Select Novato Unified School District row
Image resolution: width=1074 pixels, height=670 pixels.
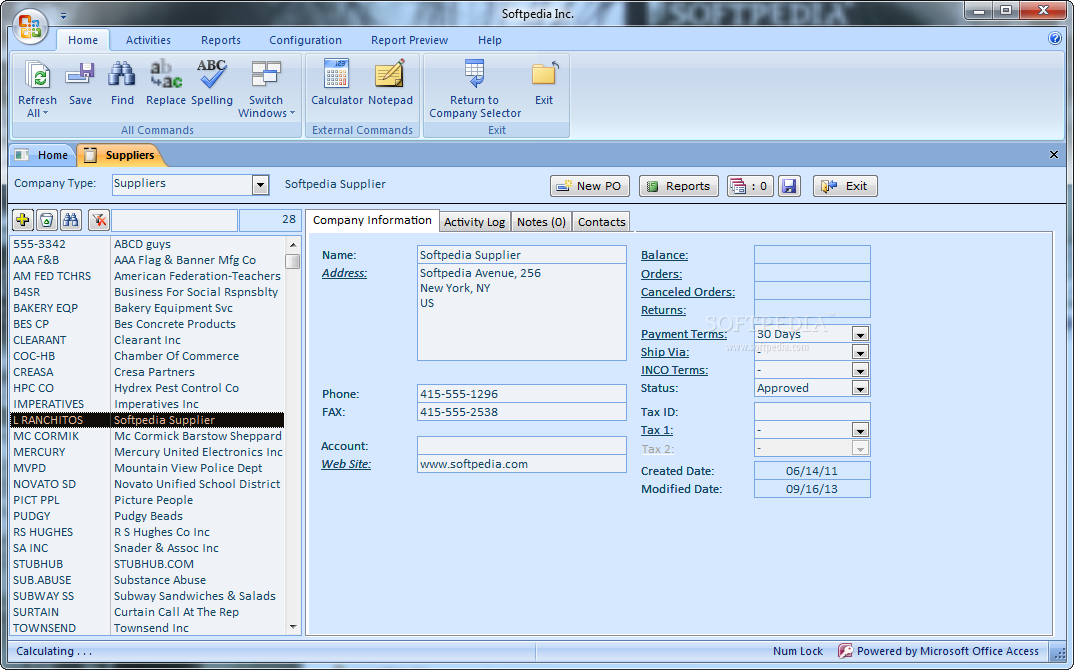click(147, 484)
